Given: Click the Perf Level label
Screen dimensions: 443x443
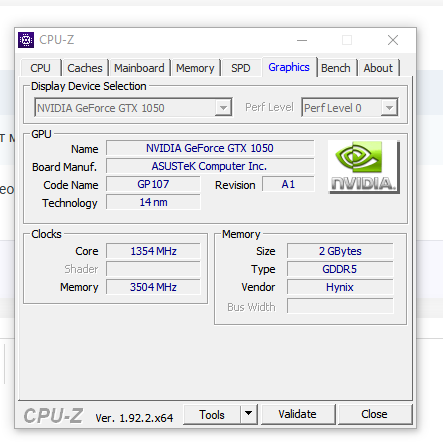Looking at the screenshot, I should pyautogui.click(x=269, y=107).
